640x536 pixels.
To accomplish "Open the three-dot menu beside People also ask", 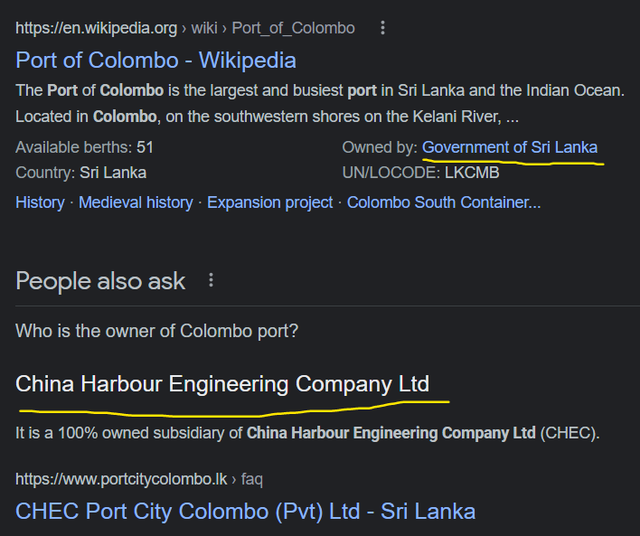I will 211,280.
